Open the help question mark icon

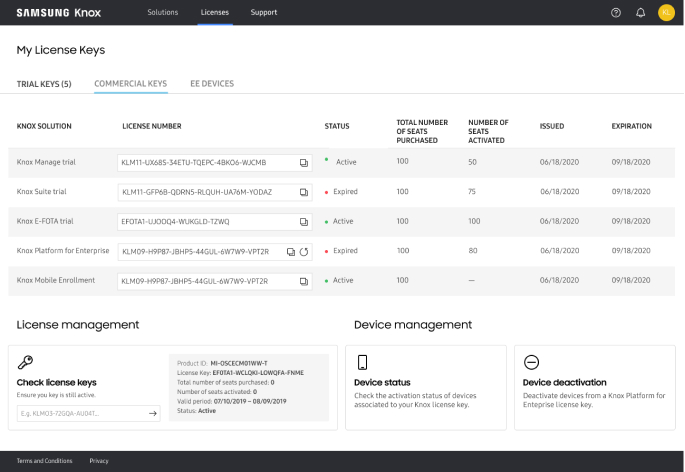[616, 13]
